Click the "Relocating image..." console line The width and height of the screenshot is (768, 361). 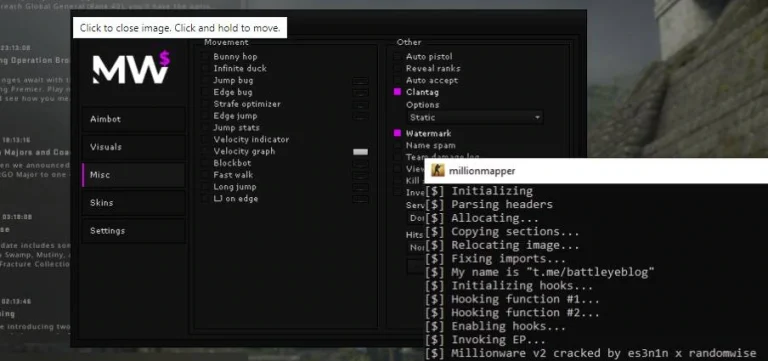[502, 245]
